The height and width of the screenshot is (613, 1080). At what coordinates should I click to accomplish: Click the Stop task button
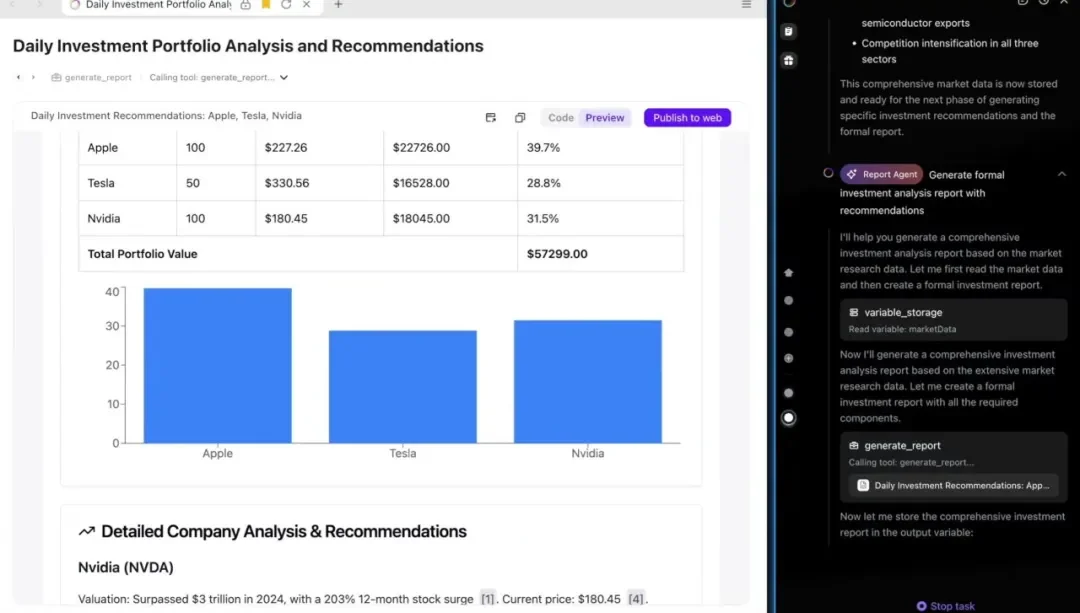click(x=946, y=606)
